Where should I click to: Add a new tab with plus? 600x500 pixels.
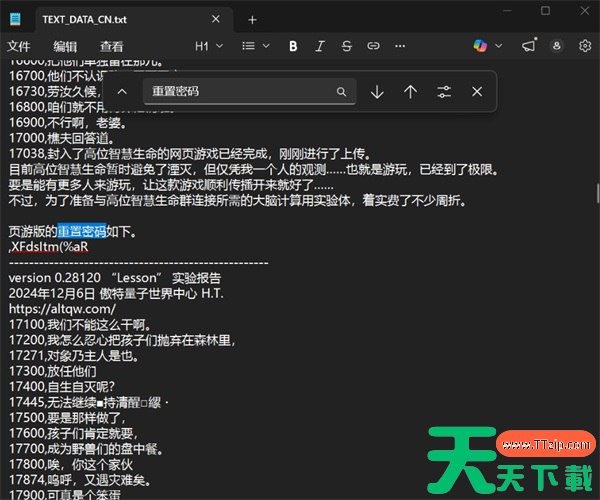252,20
